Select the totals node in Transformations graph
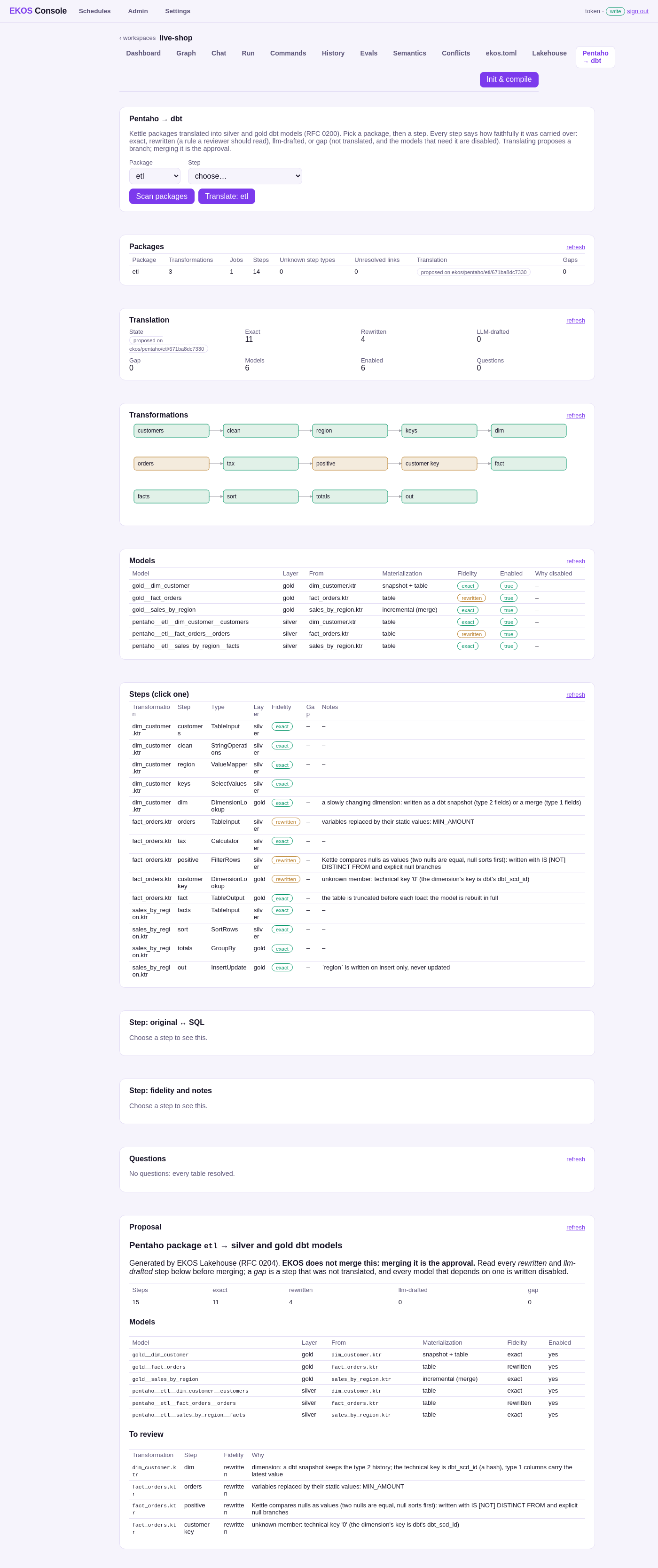The height and width of the screenshot is (1568, 658). coord(350,496)
